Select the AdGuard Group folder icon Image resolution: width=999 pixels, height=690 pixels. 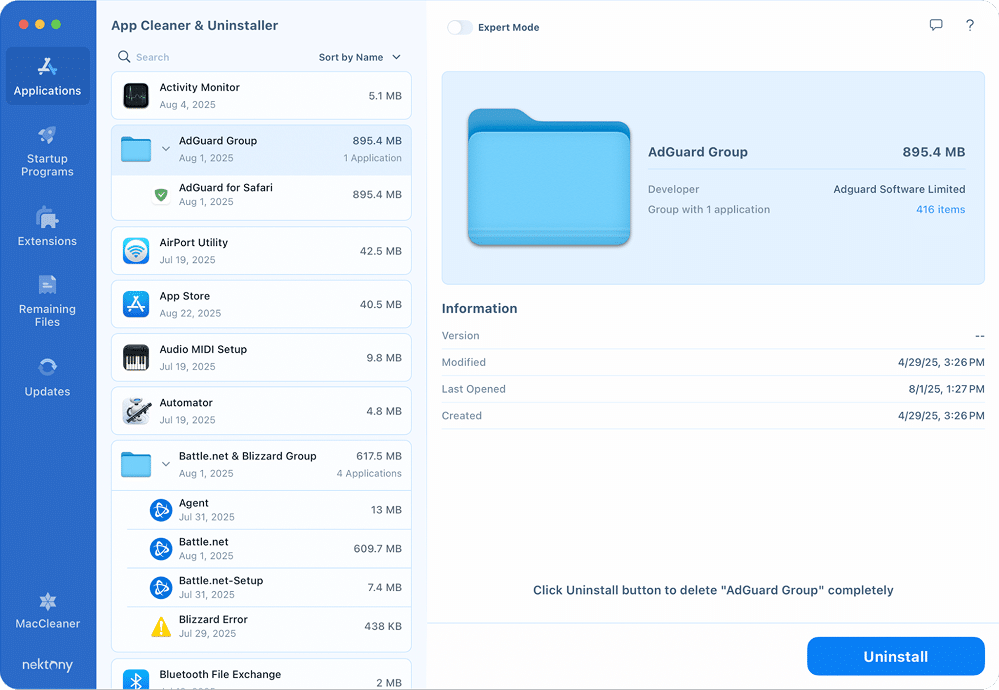click(136, 149)
